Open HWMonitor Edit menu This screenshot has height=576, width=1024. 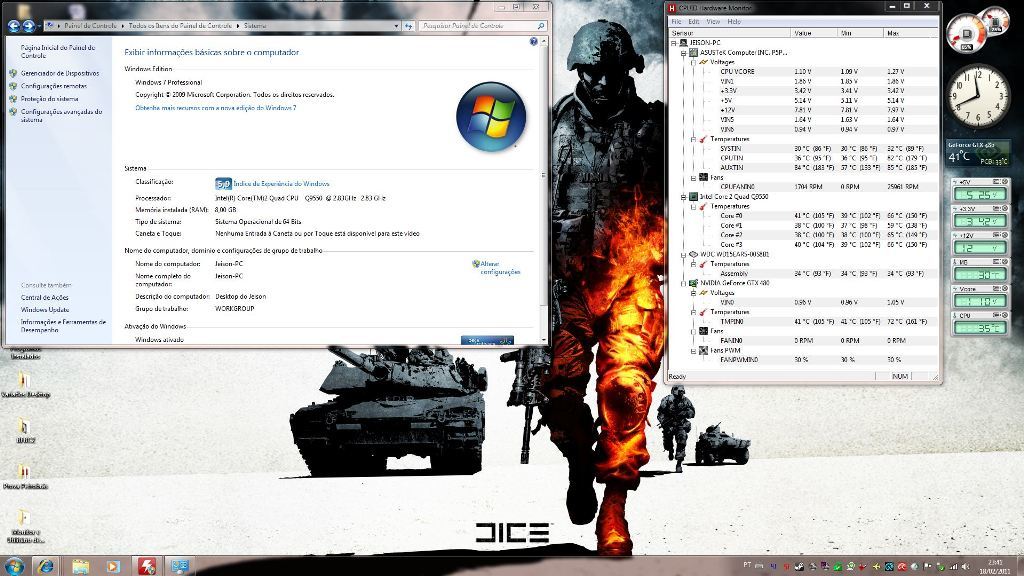pos(694,22)
